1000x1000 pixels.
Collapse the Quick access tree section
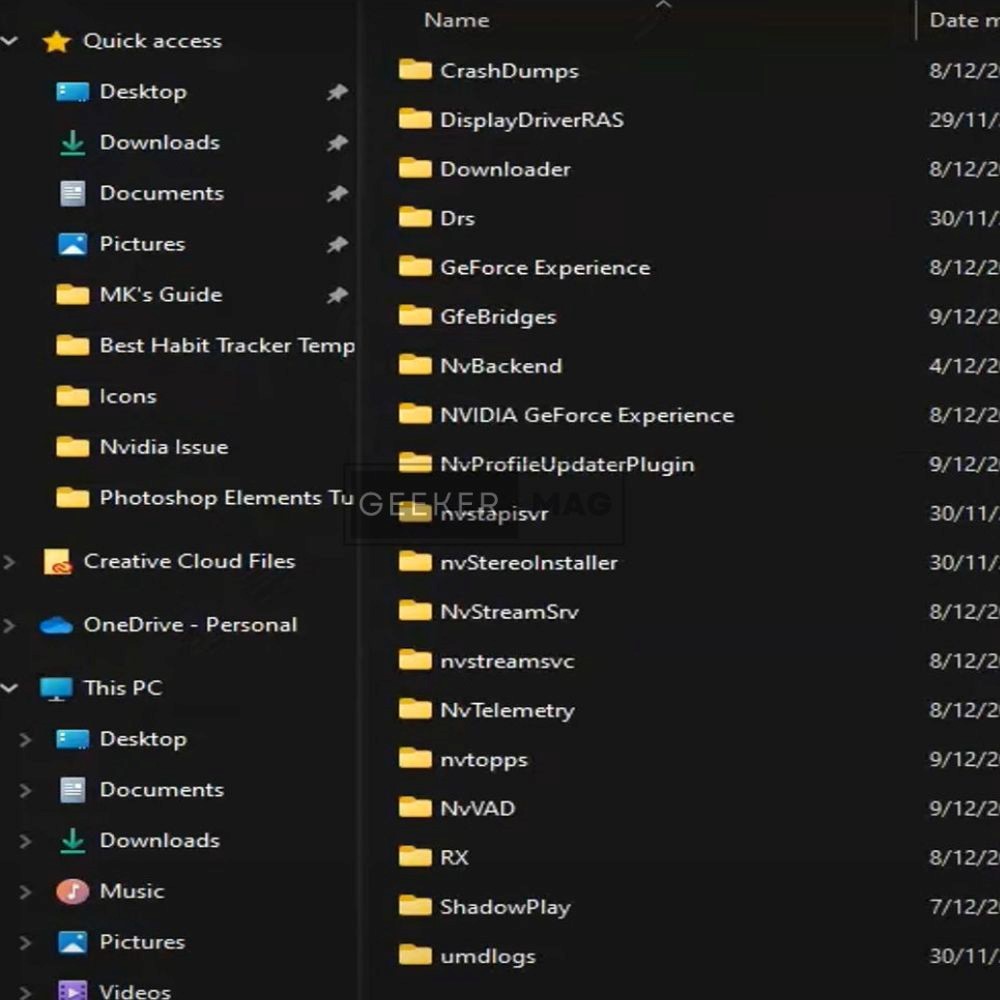pyautogui.click(x=10, y=41)
